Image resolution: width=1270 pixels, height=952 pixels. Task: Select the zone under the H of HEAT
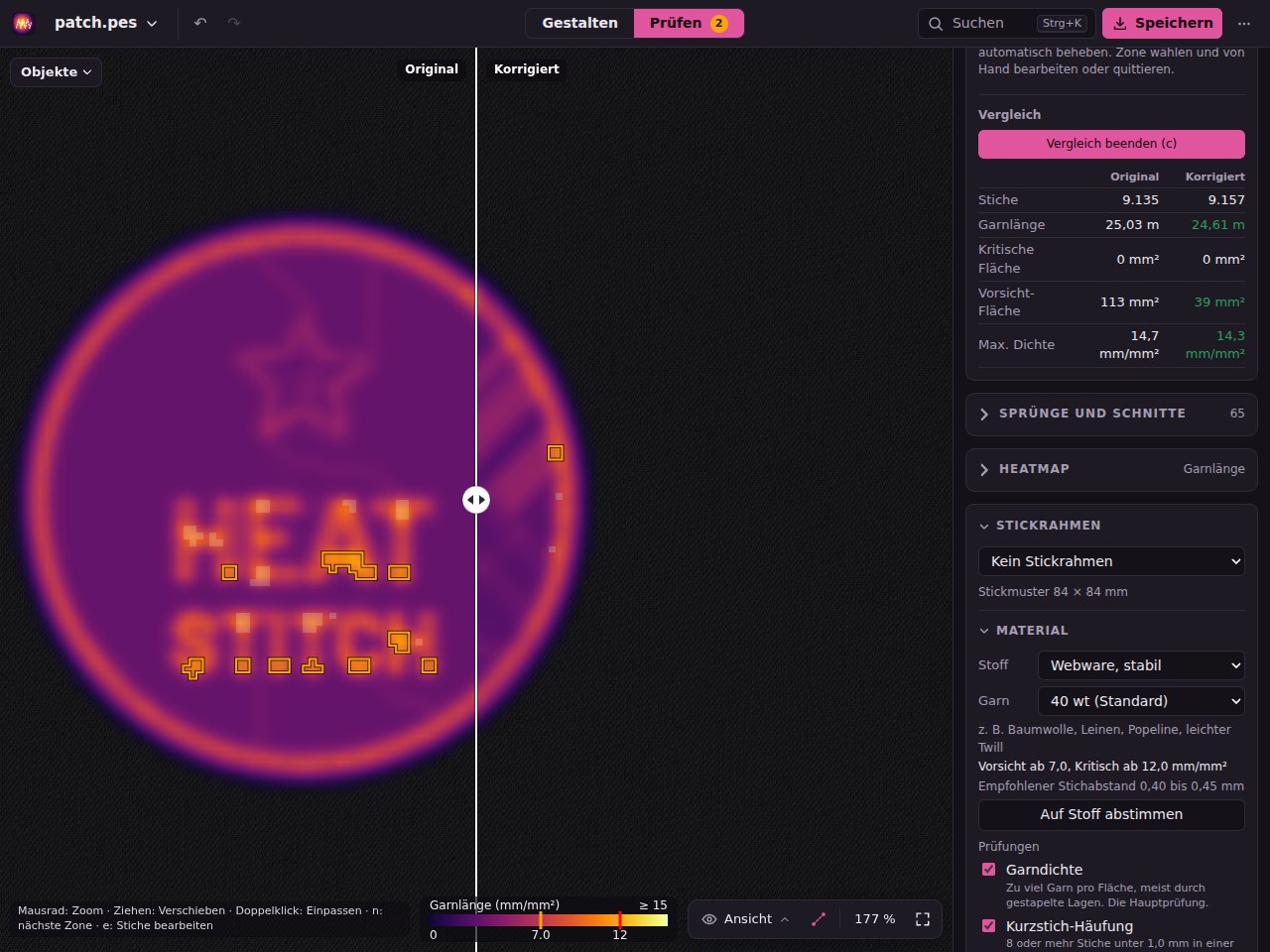229,572
